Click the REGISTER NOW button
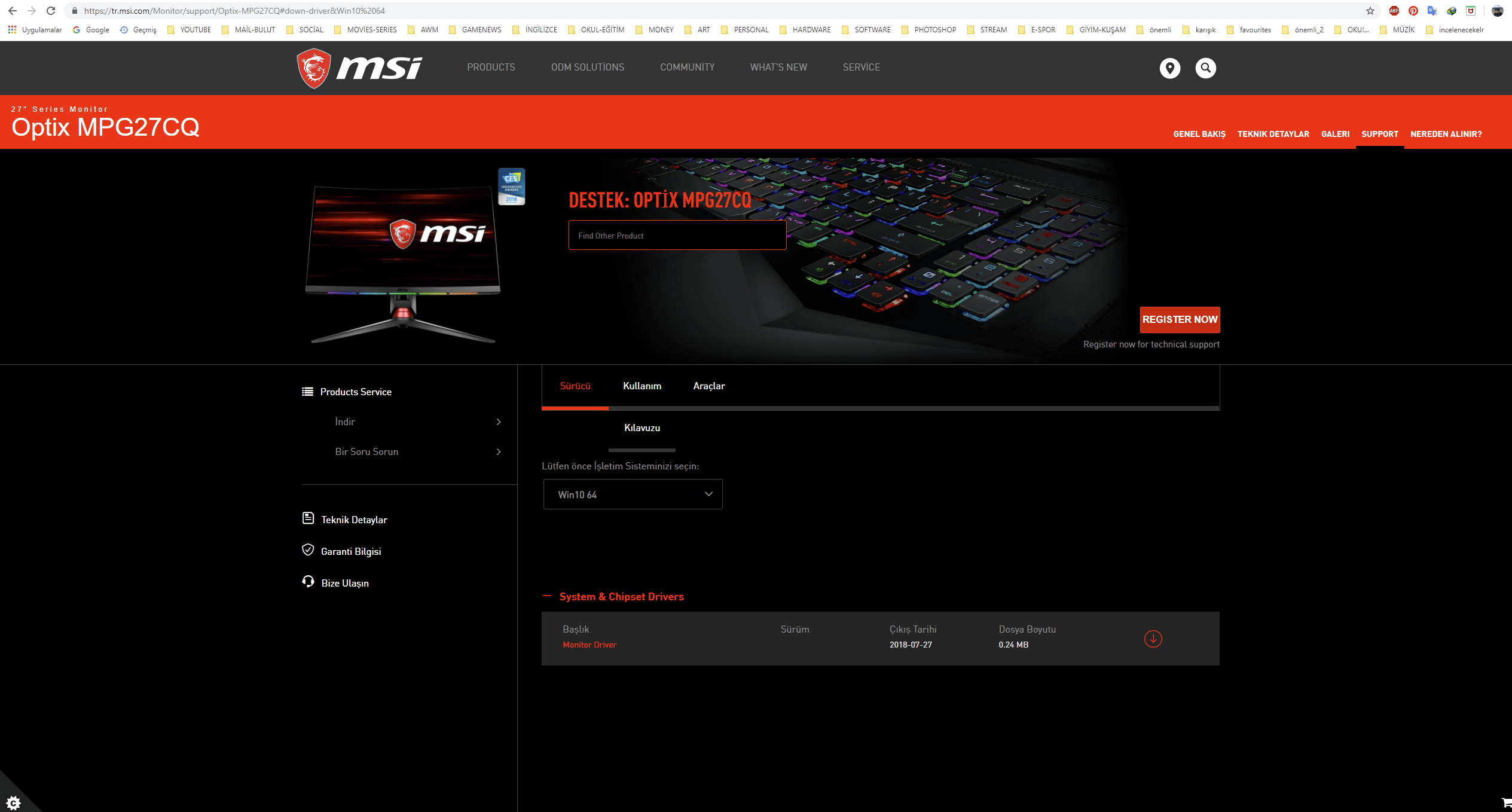 pyautogui.click(x=1179, y=320)
